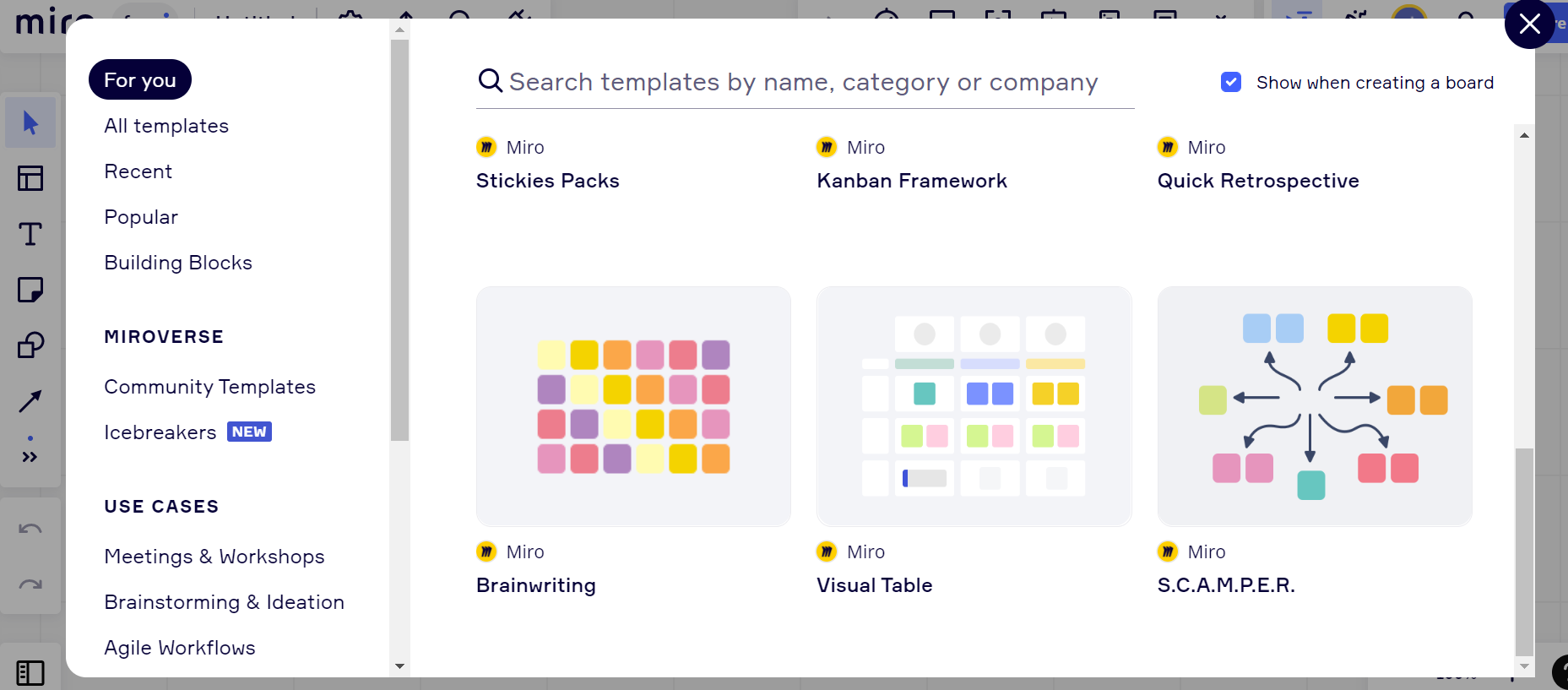Open Icebreakers NEW category

[187, 432]
